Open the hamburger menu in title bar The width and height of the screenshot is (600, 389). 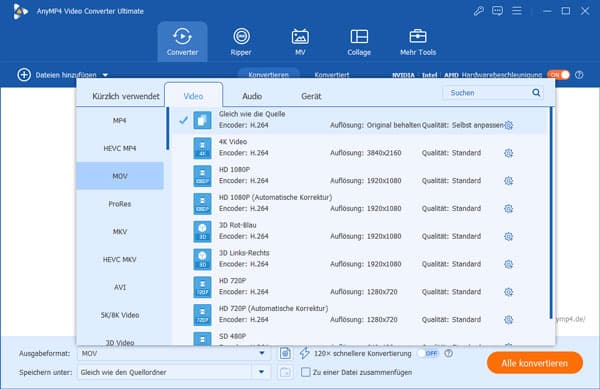click(x=517, y=11)
